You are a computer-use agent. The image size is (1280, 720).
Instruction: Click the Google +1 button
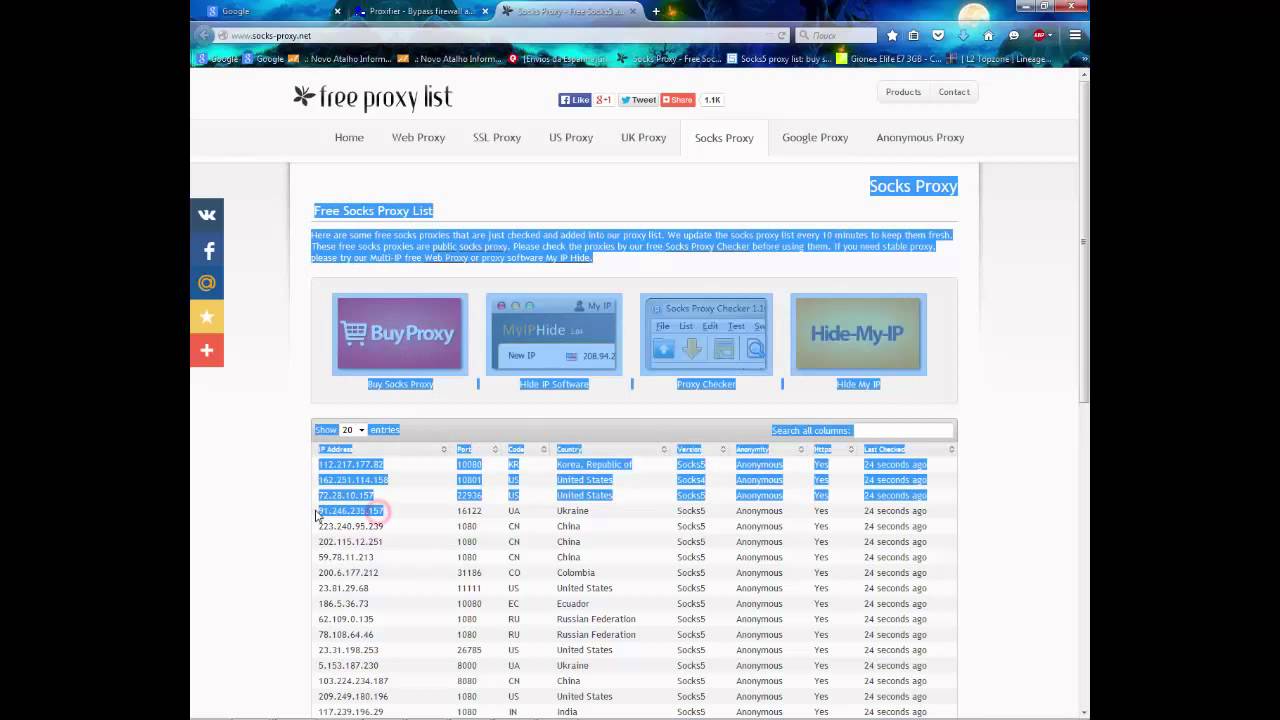[604, 100]
